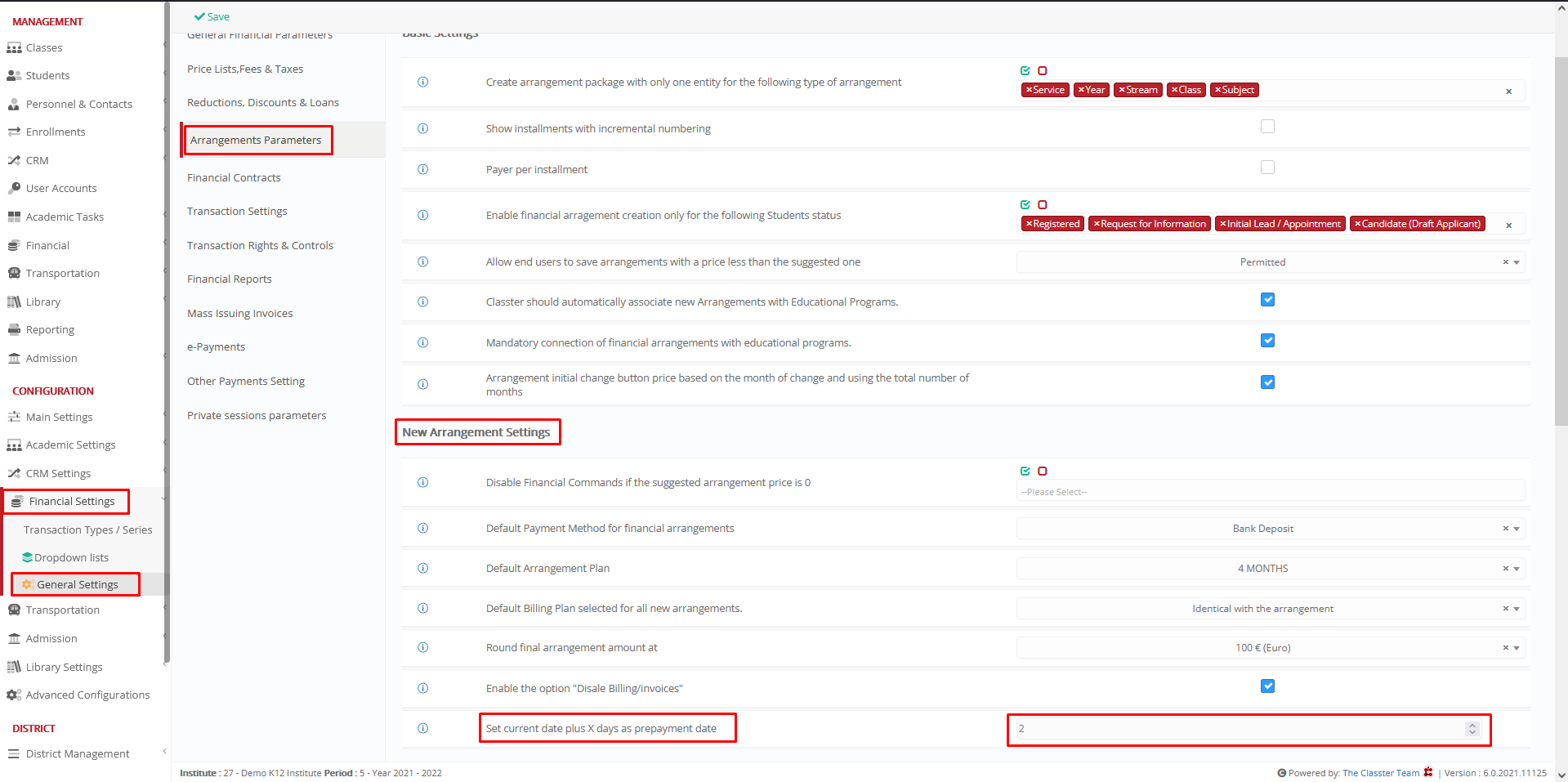Select all arrangement types with green check icon
Screen dimensions: 1568x782
(1025, 70)
